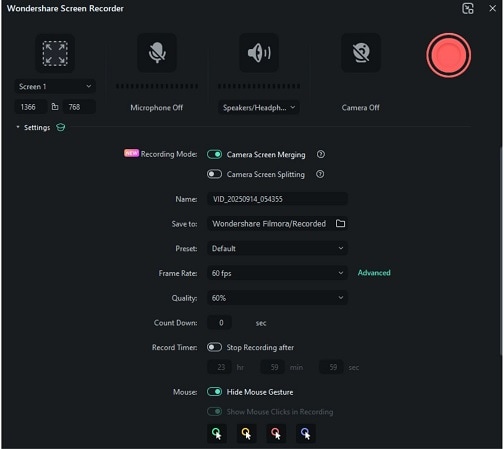Open the Frame Rate 60 fps dropdown

277,273
